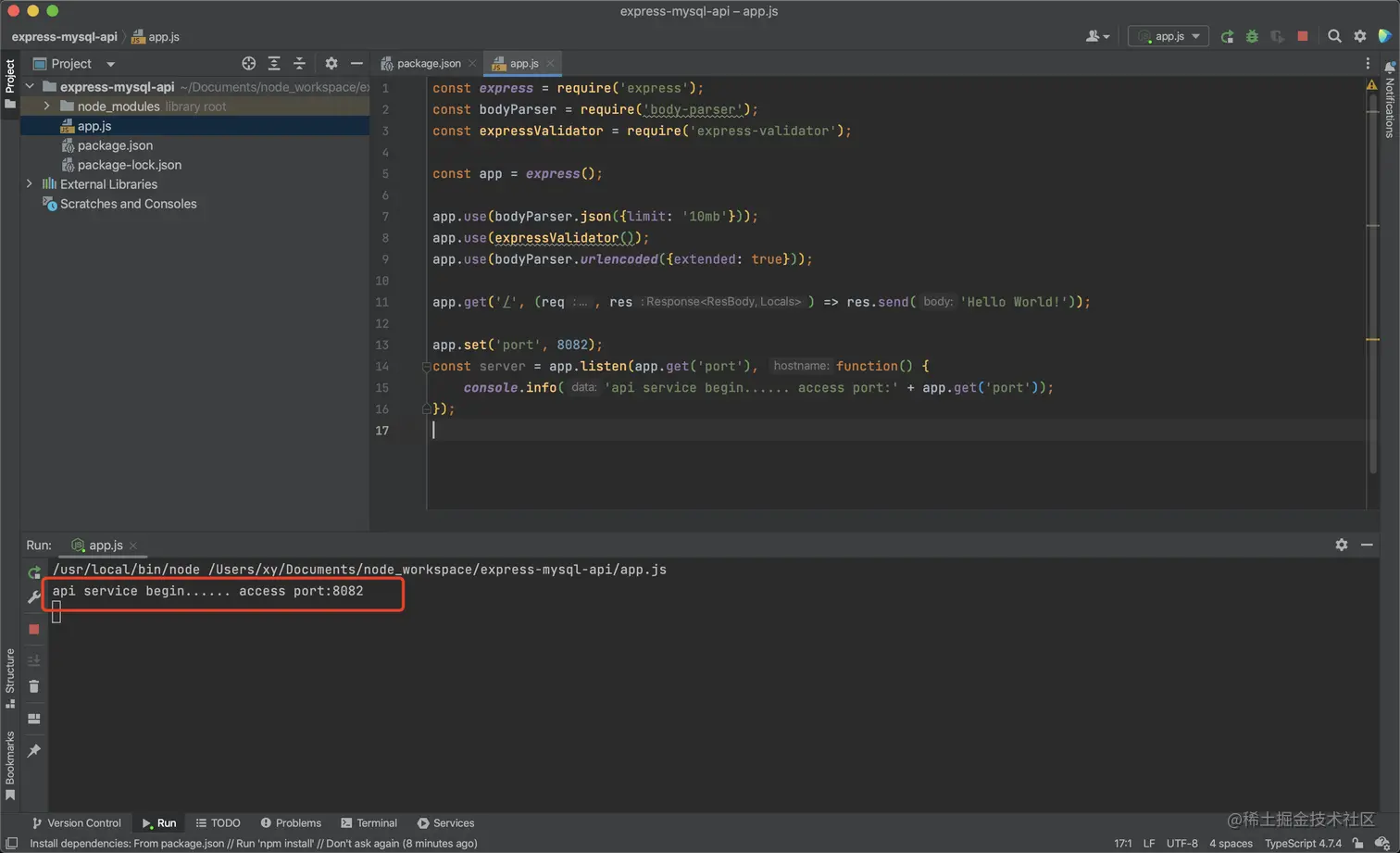Image resolution: width=1400 pixels, height=853 pixels.
Task: Close the app.js editor tab
Action: pyautogui.click(x=550, y=63)
